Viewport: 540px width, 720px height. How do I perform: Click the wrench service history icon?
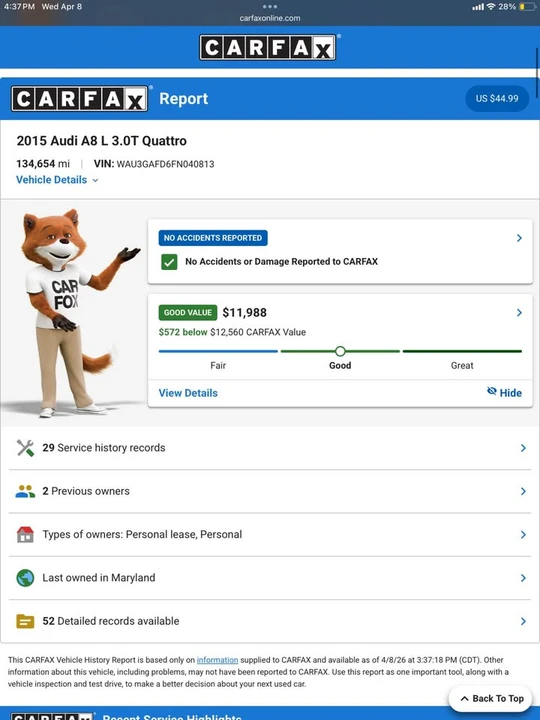25,448
